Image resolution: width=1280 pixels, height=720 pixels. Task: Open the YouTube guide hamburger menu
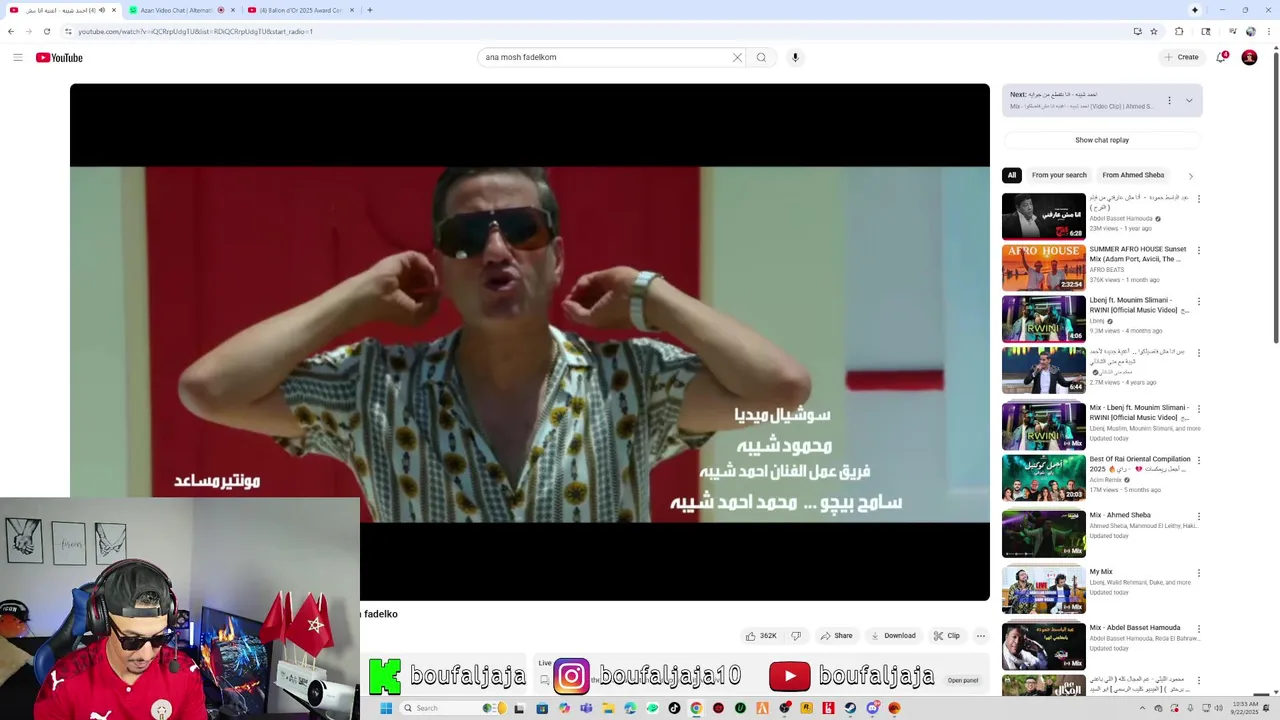18,57
